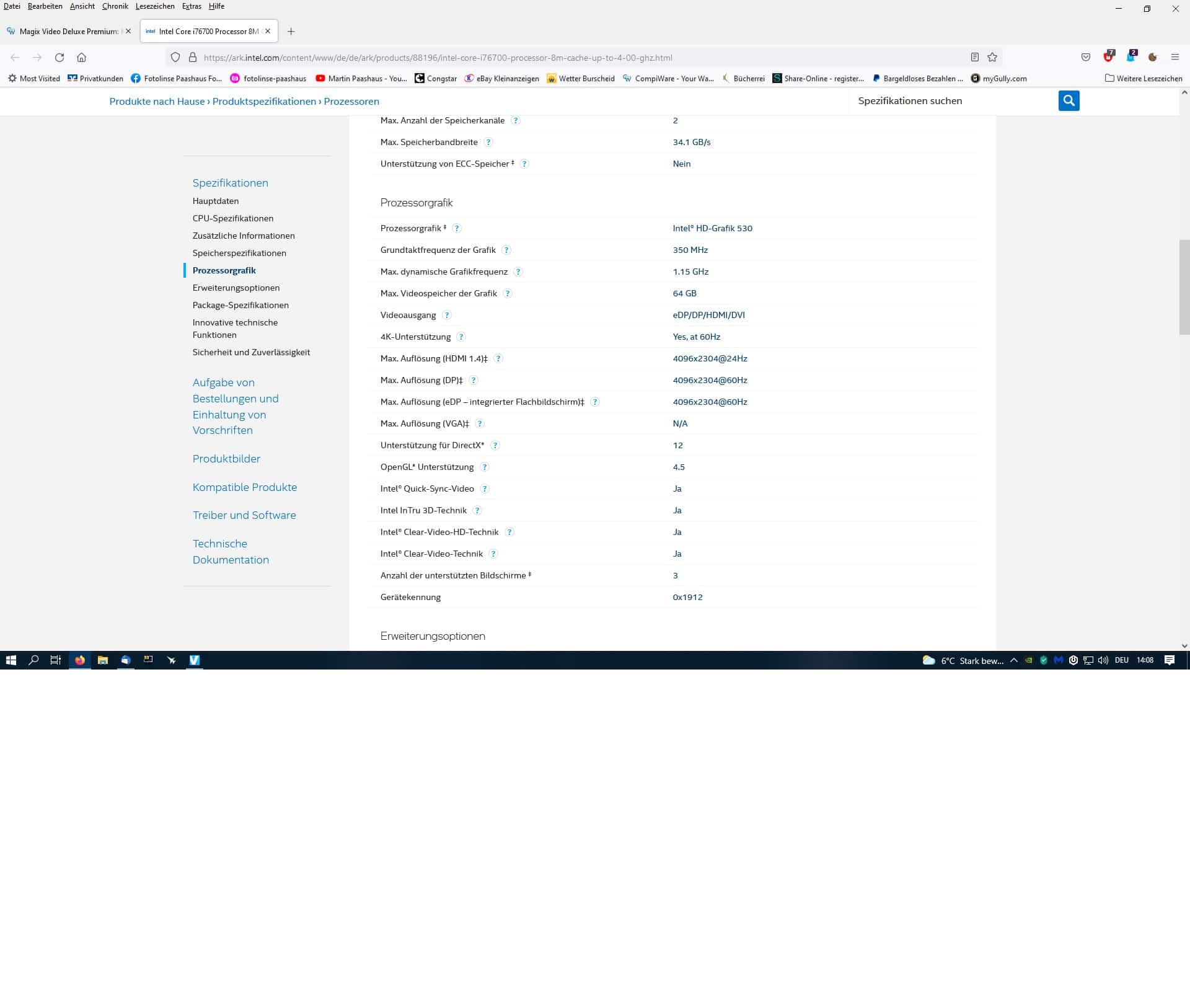This screenshot has height=1008, width=1190.
Task: Bookmark this page with the star icon
Action: pyautogui.click(x=992, y=58)
